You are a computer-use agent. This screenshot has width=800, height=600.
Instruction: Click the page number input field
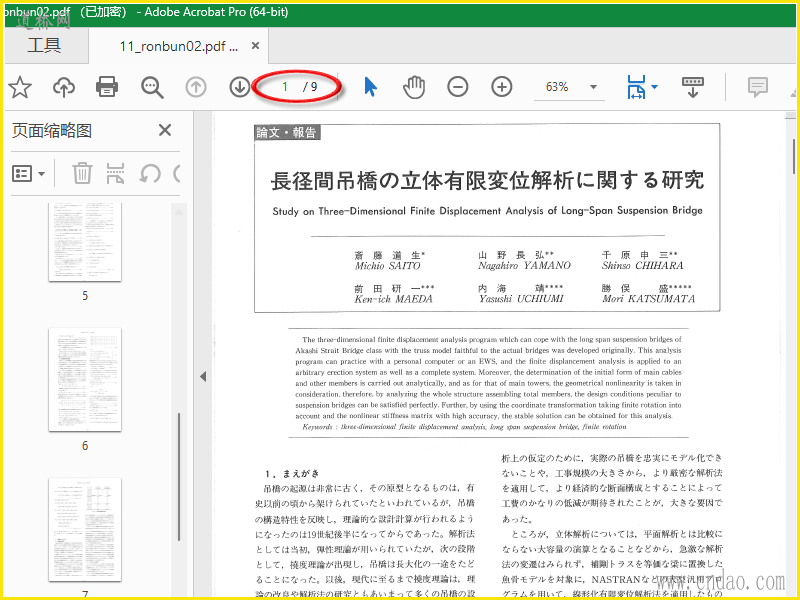[285, 87]
